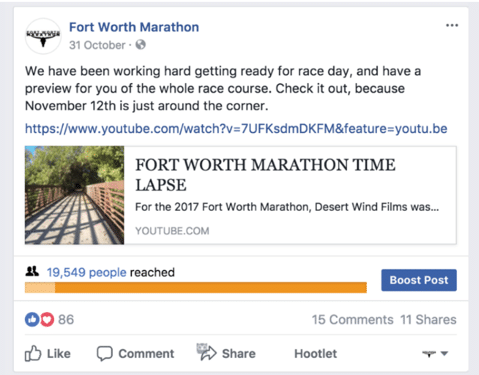View the 11 Shares link
Viewport: 479px width, 375px height.
(x=428, y=320)
